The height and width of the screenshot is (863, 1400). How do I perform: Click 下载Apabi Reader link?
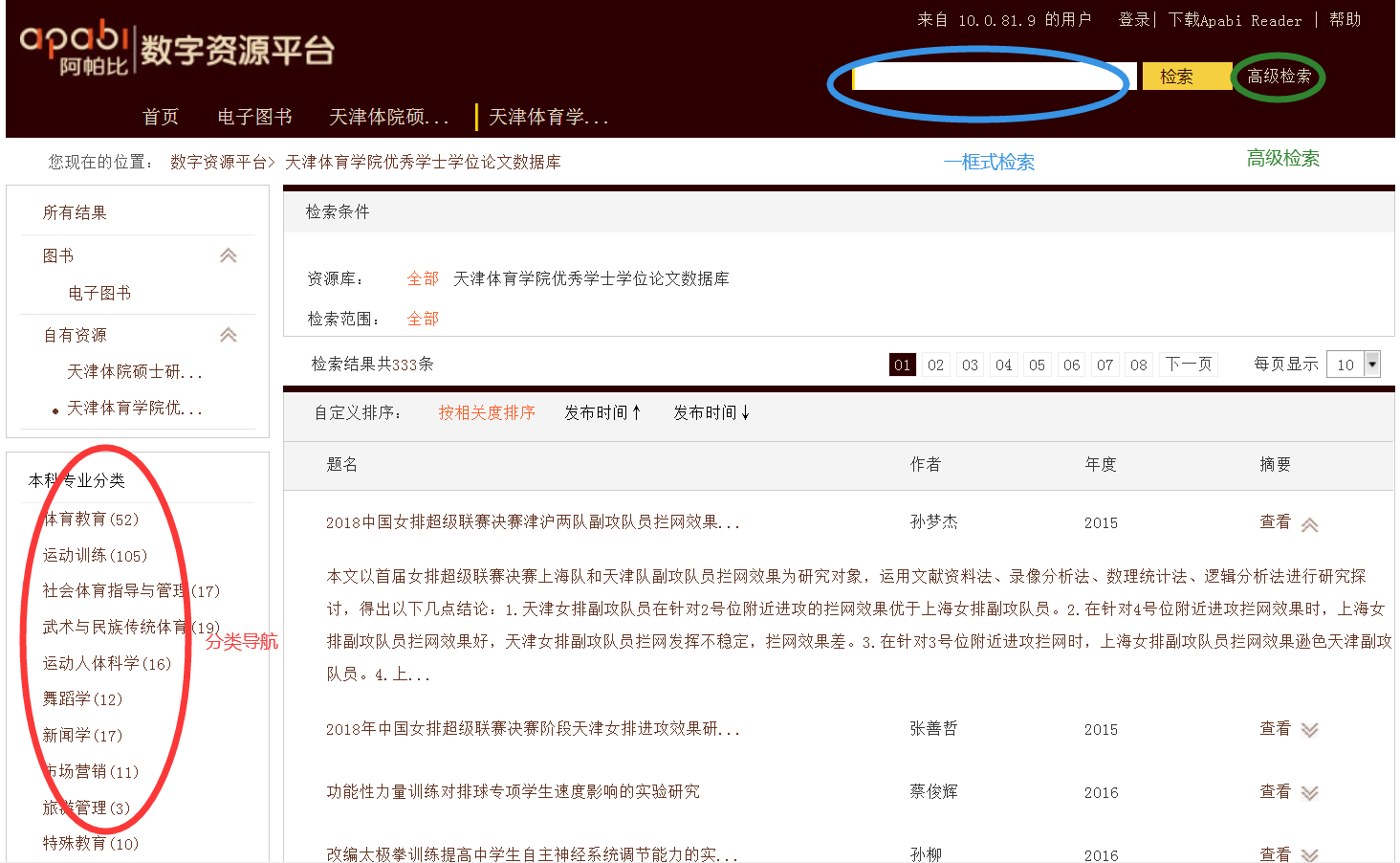[1235, 20]
